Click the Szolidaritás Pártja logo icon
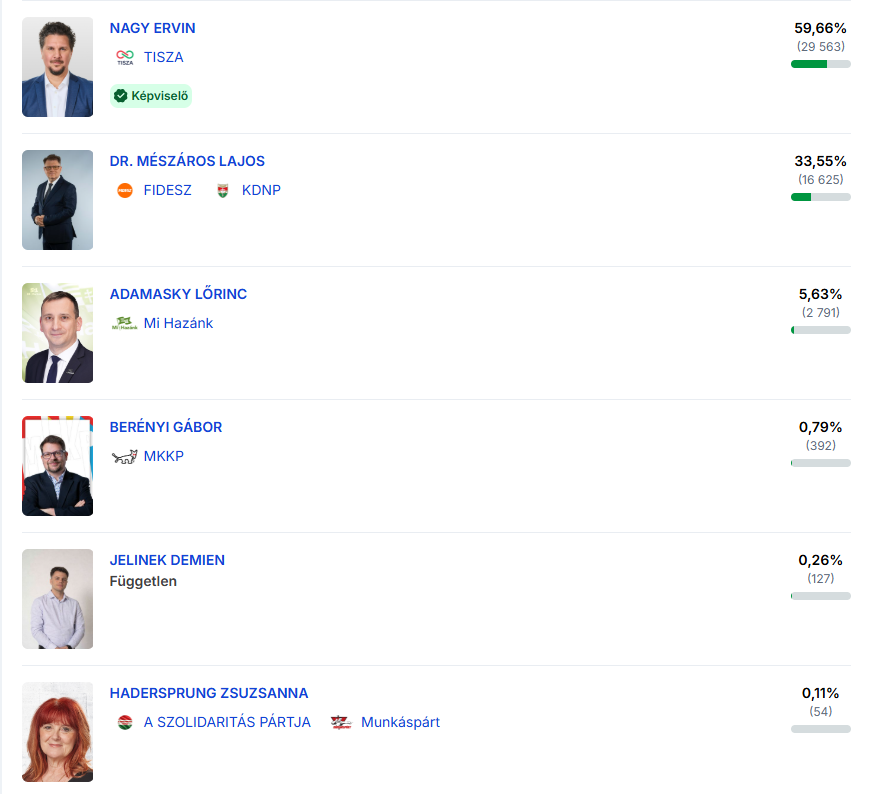The height and width of the screenshot is (794, 870). tap(125, 722)
